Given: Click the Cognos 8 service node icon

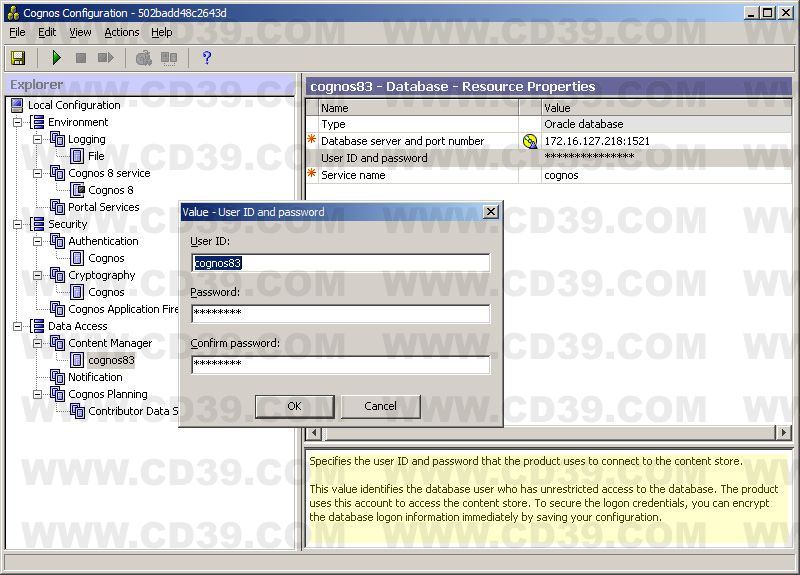Looking at the screenshot, I should coord(57,173).
